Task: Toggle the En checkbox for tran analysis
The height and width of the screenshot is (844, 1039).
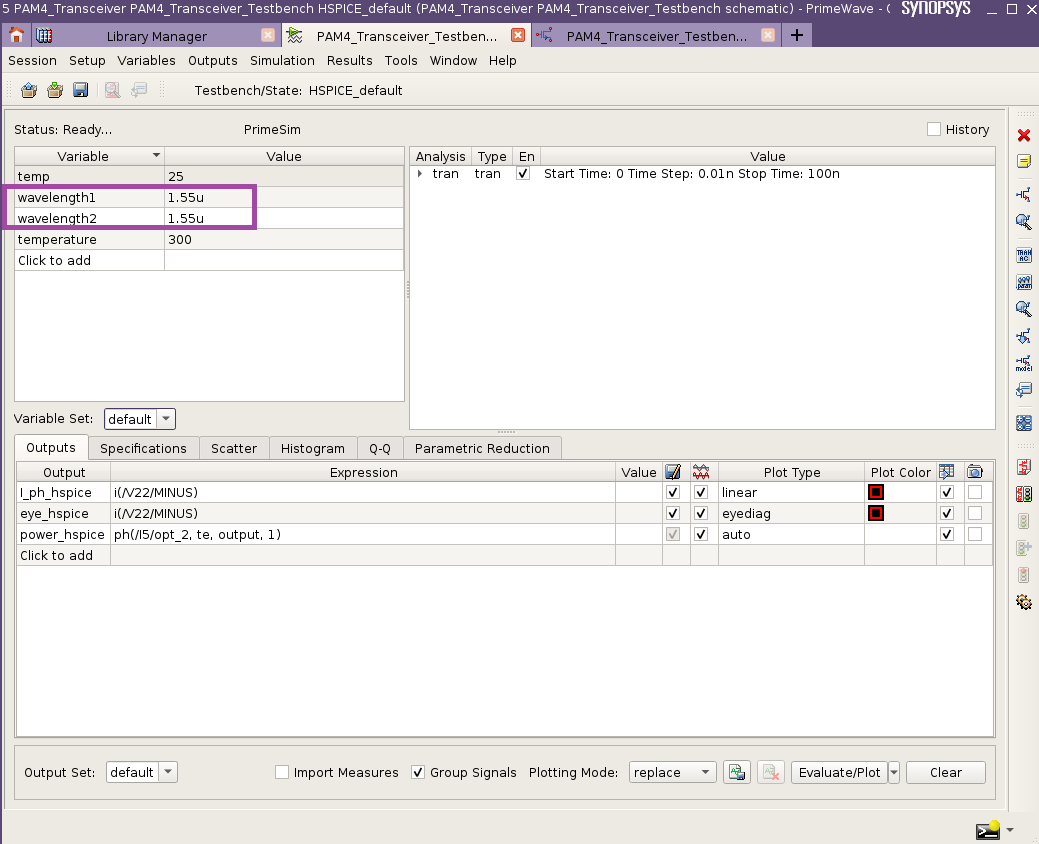Action: coord(523,174)
